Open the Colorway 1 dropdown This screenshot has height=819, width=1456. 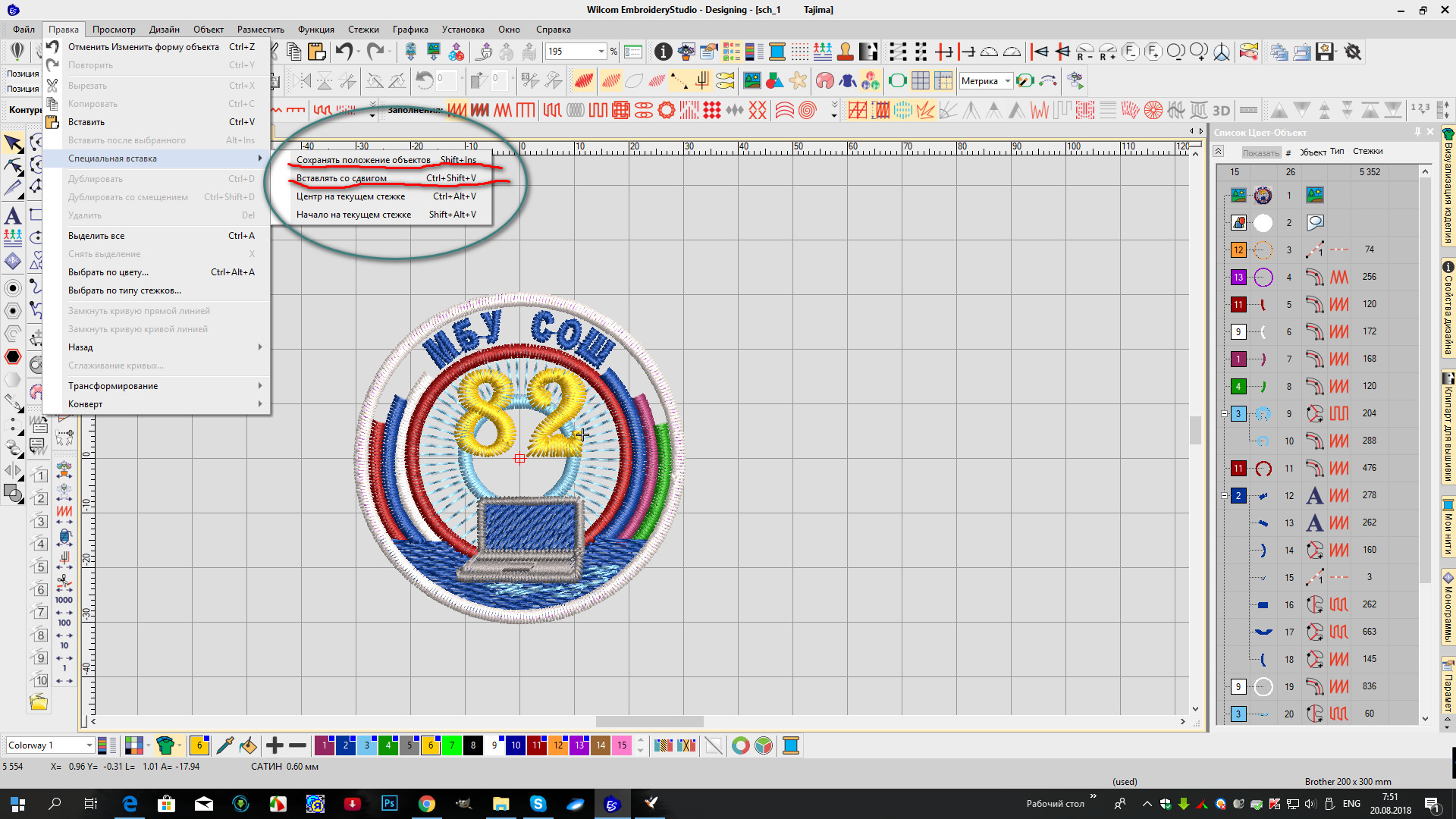(x=89, y=745)
